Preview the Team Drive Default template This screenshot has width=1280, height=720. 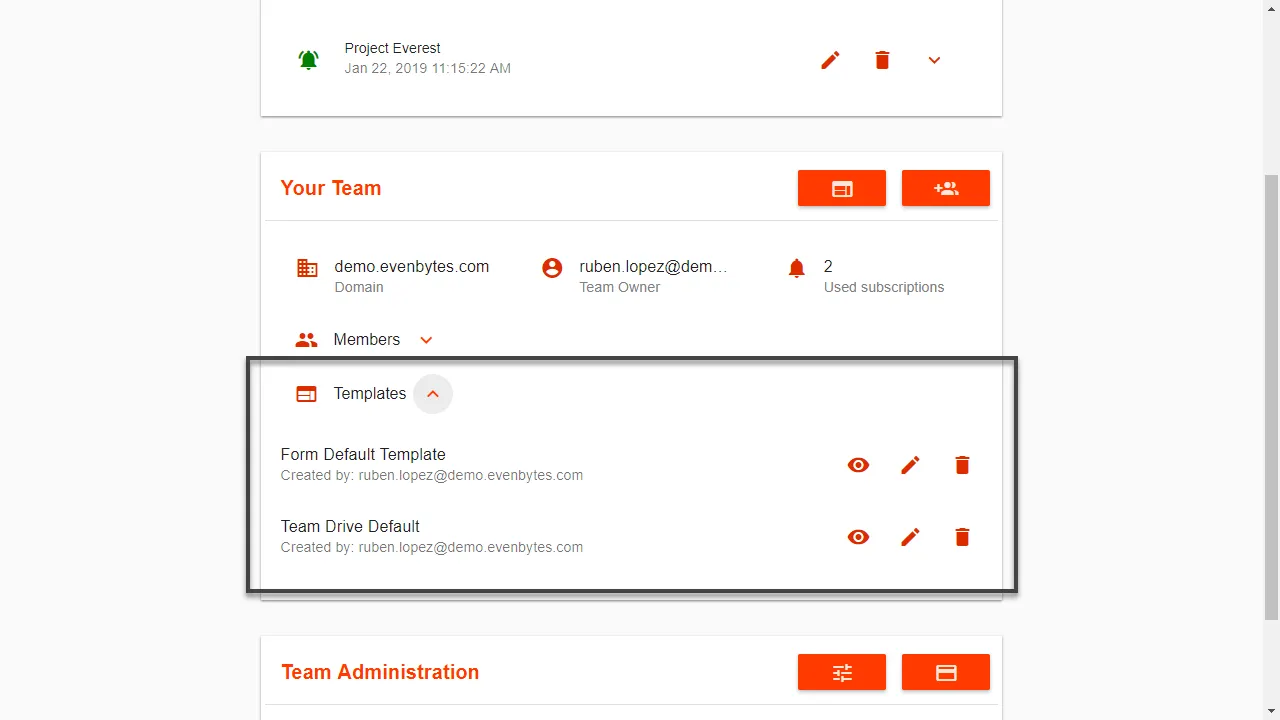[x=858, y=537]
